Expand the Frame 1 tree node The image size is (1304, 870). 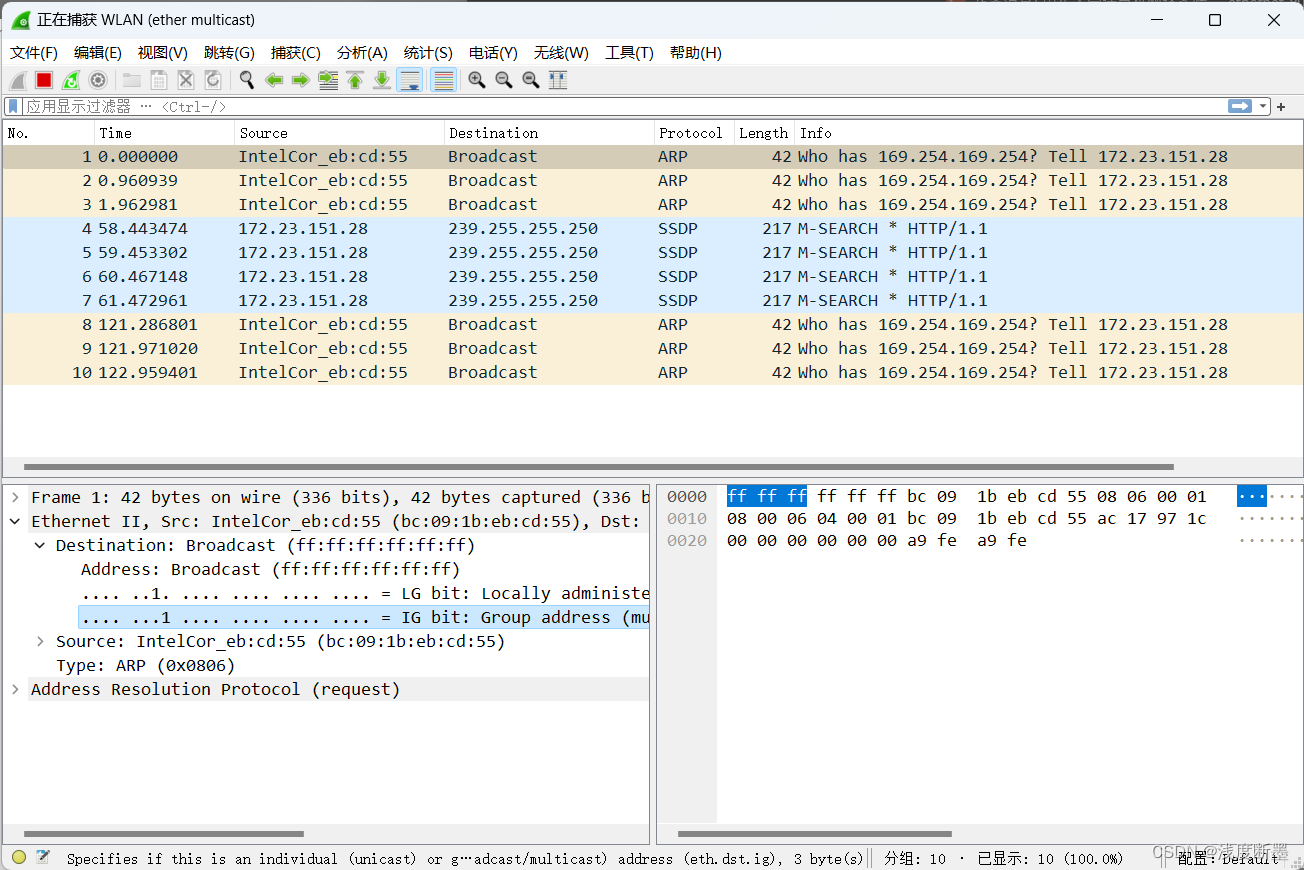click(15, 497)
